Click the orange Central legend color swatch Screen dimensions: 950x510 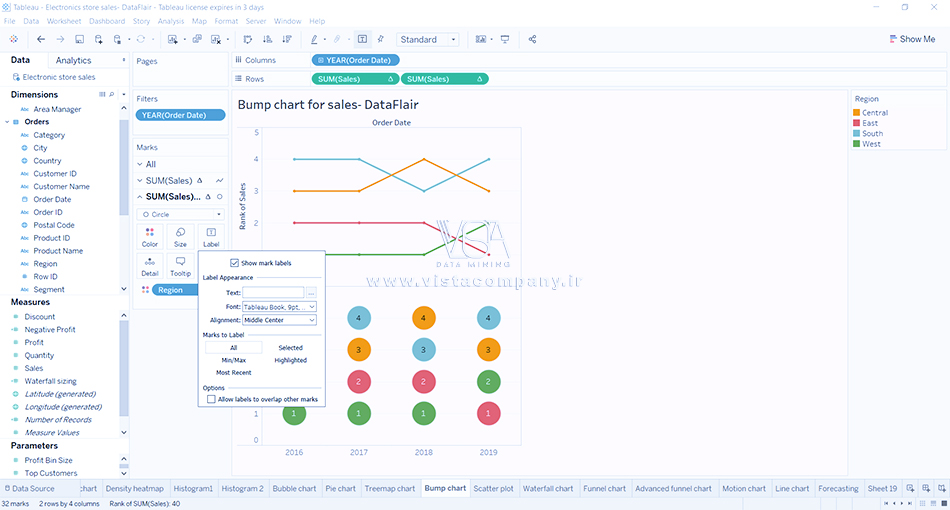coord(857,113)
